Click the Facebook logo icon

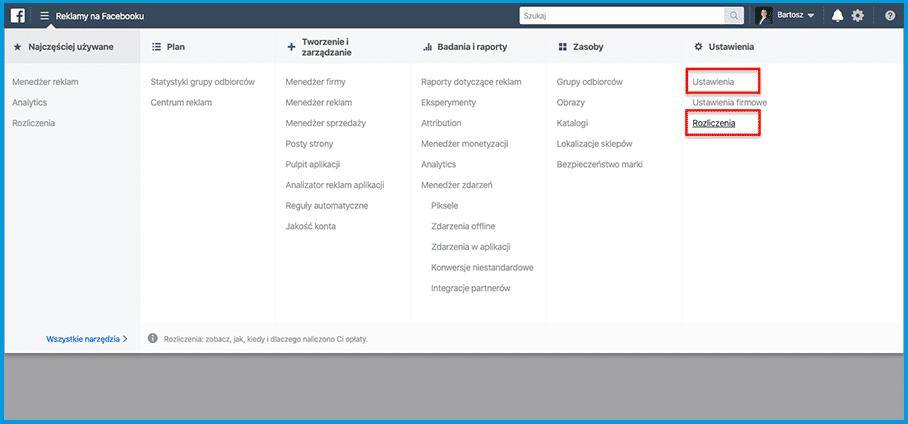pos(17,16)
